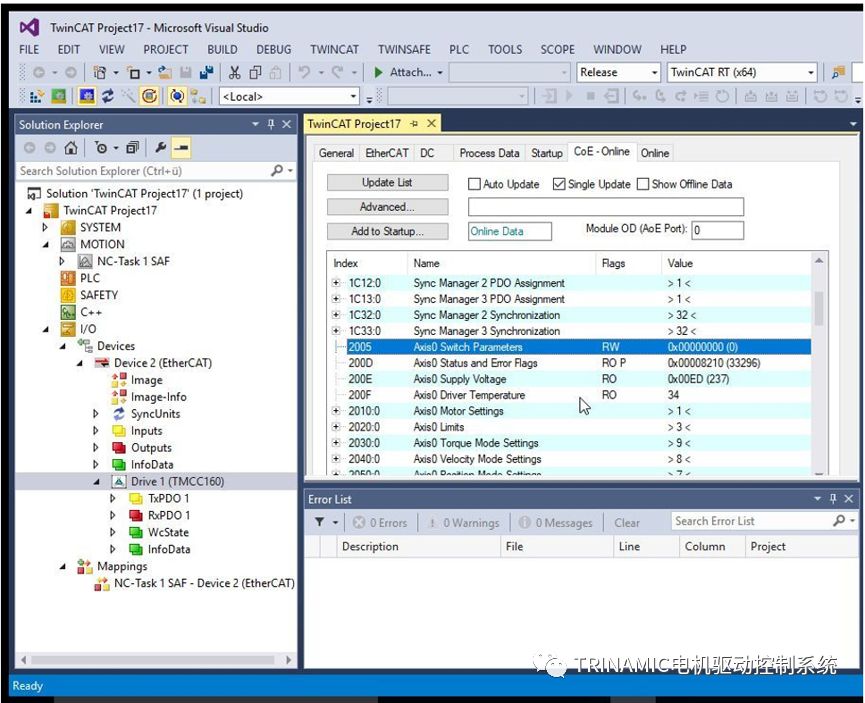Click the PLC node icon in tree
This screenshot has height=703, width=865.
click(x=68, y=278)
